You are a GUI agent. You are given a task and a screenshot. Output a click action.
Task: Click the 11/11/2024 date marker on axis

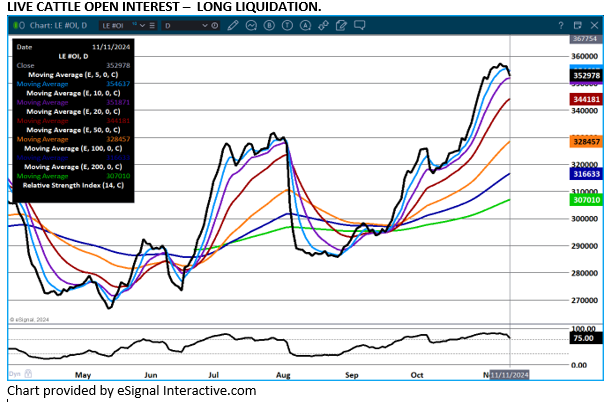[510, 374]
